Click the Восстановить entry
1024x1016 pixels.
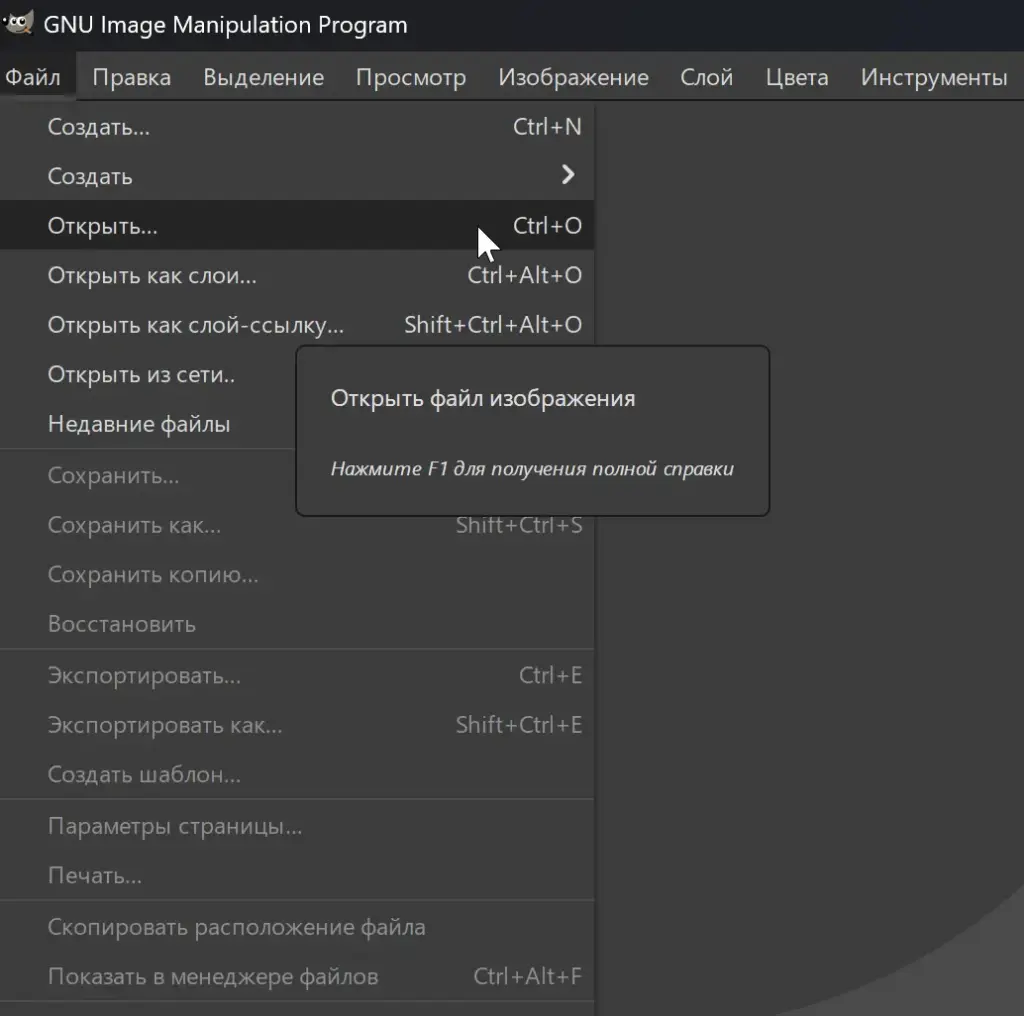(x=296, y=624)
